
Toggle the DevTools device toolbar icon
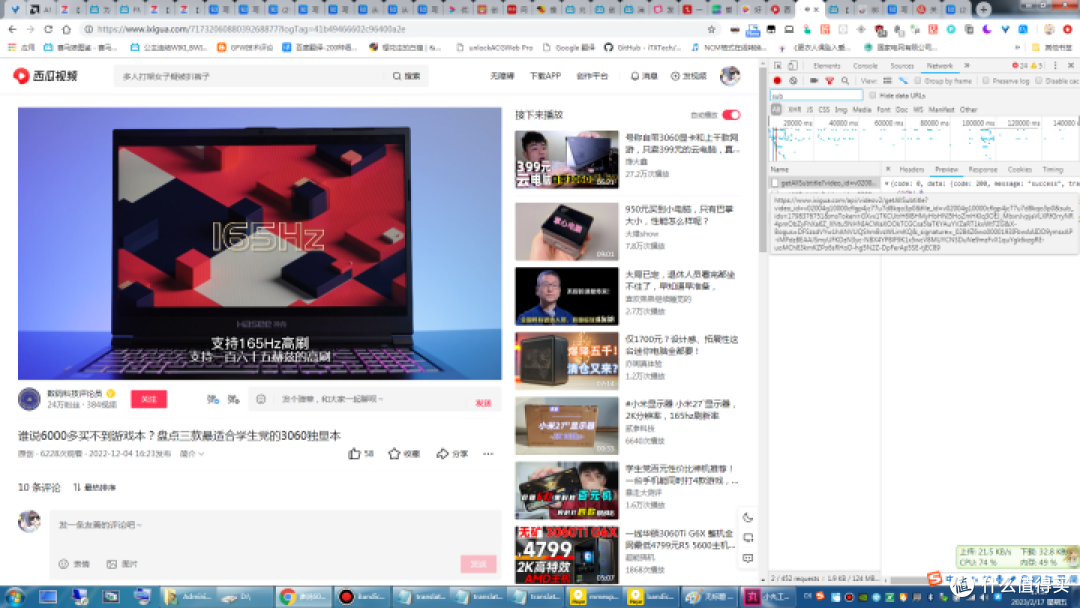(793, 65)
